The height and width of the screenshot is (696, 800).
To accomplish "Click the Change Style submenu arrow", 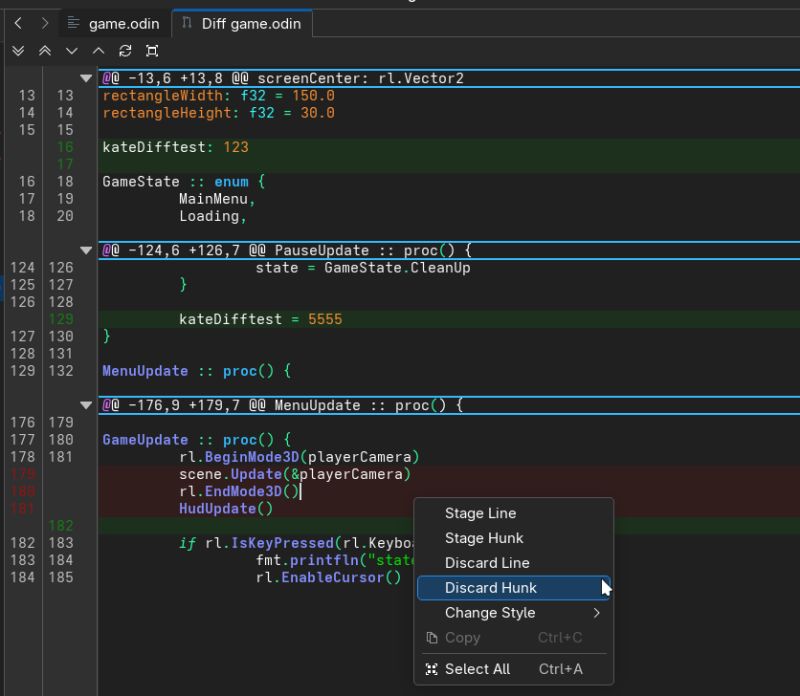I will pyautogui.click(x=596, y=613).
